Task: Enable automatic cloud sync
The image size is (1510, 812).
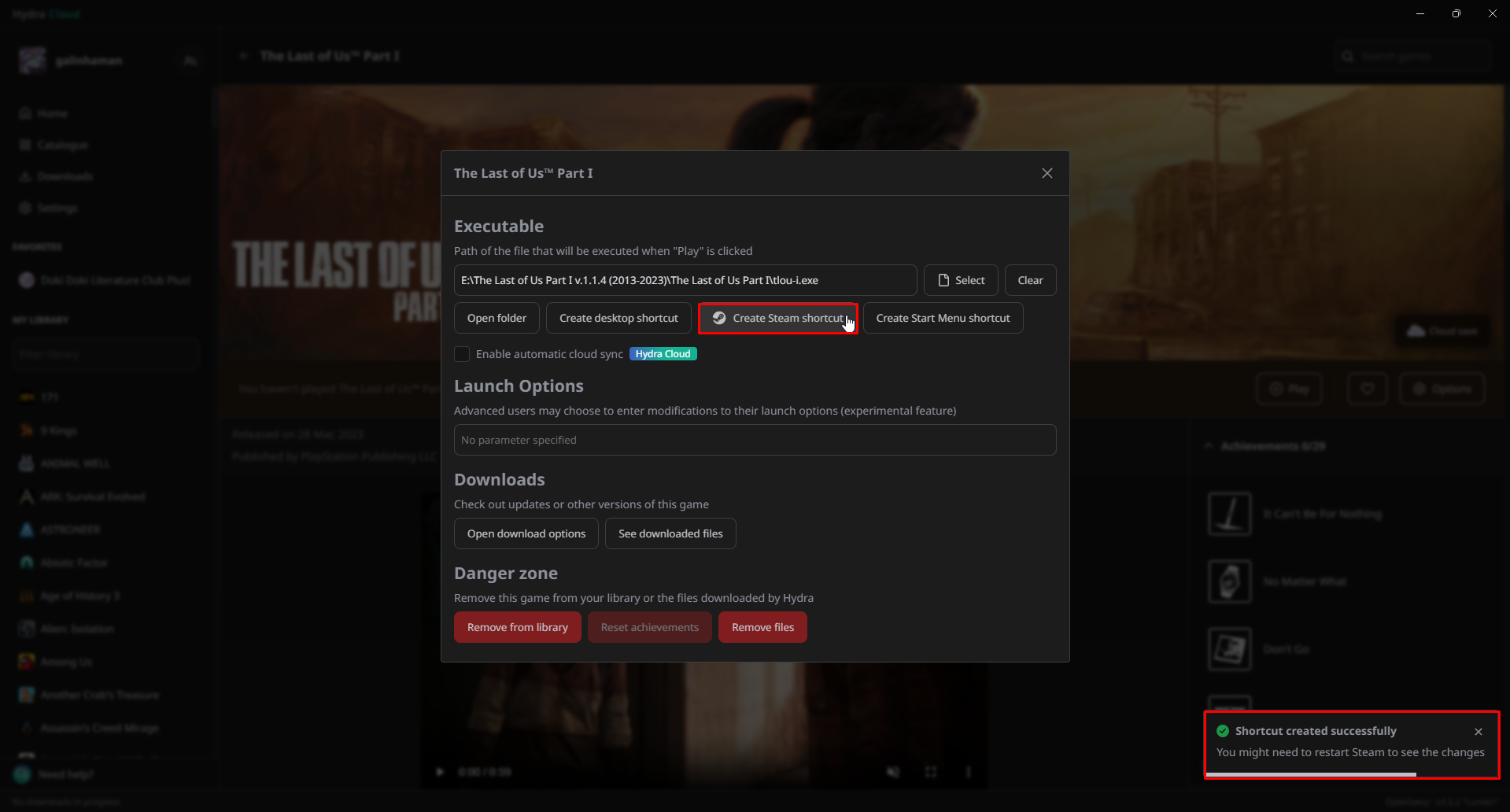Action: (x=461, y=354)
